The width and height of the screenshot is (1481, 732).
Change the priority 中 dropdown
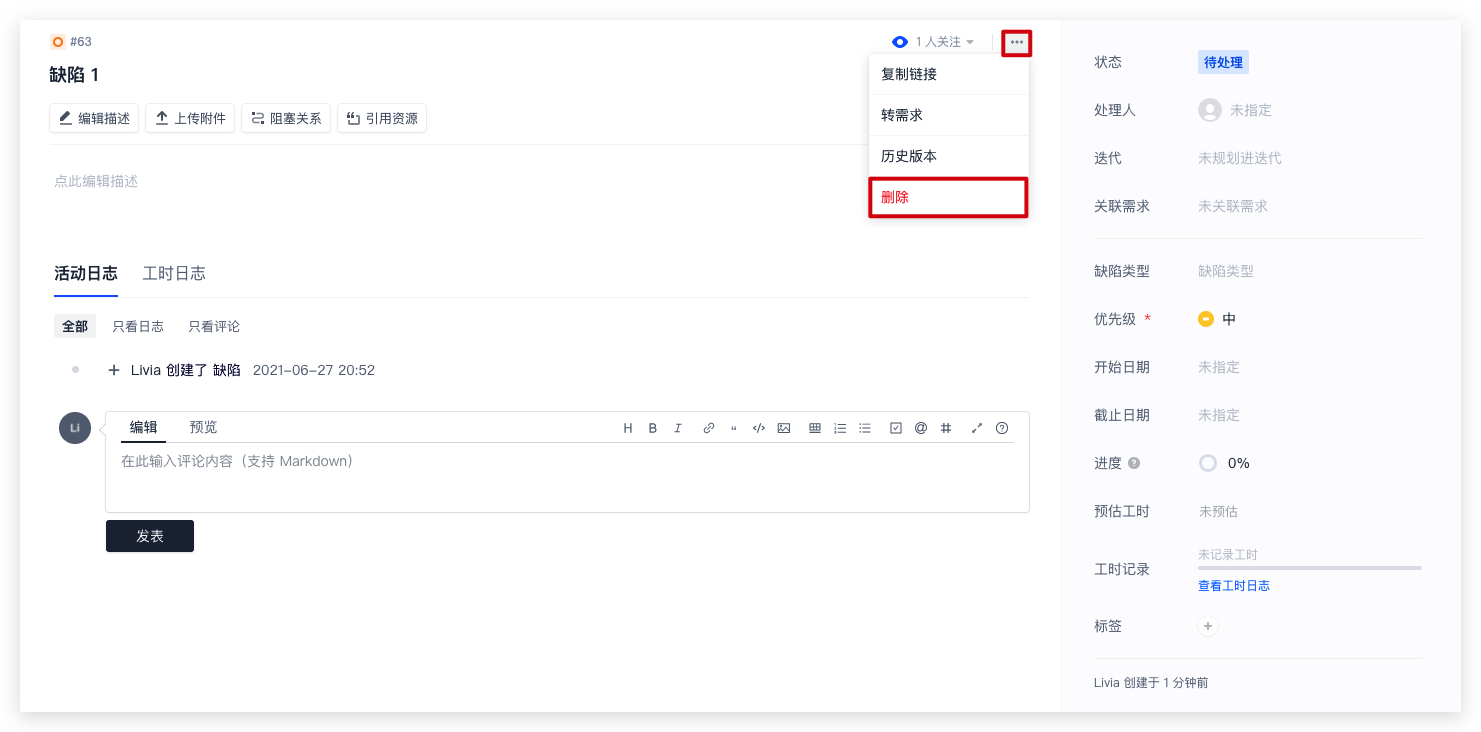1217,319
